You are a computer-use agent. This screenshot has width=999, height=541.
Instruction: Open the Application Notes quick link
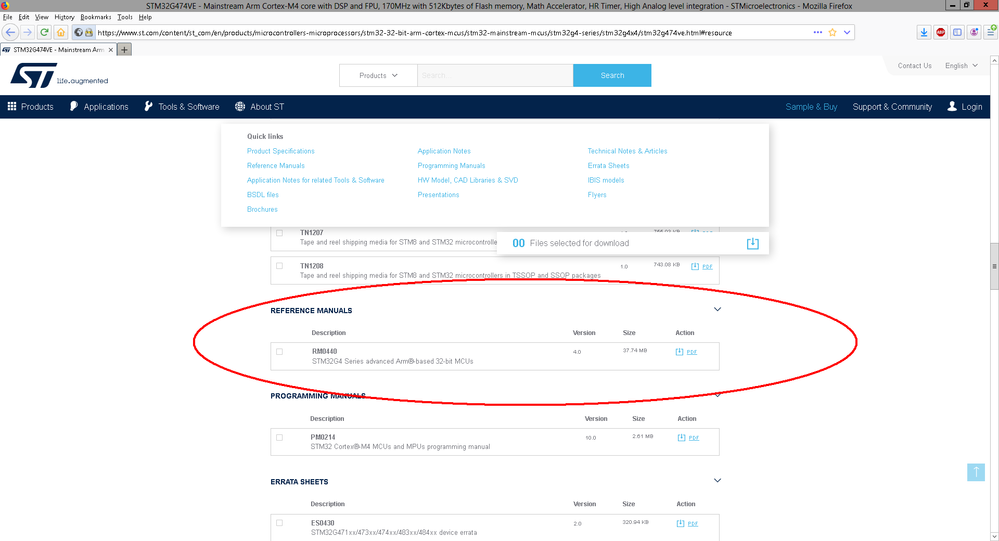click(x=444, y=151)
